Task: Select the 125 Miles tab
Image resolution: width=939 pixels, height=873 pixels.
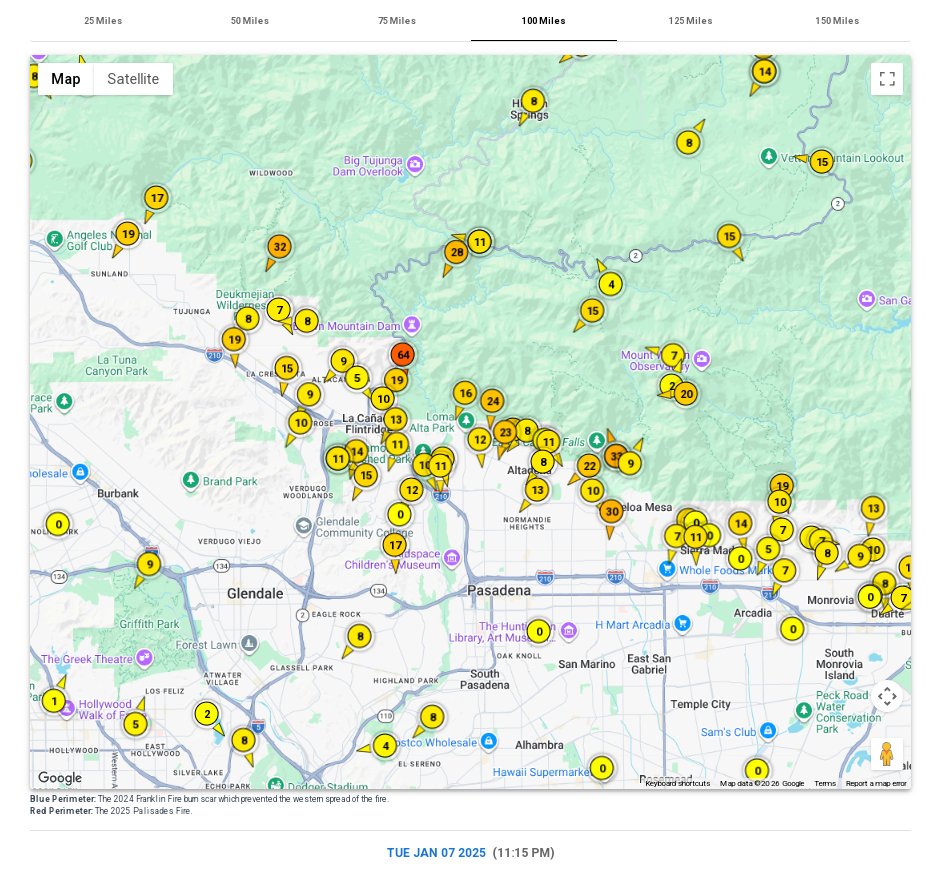Action: pyautogui.click(x=690, y=21)
